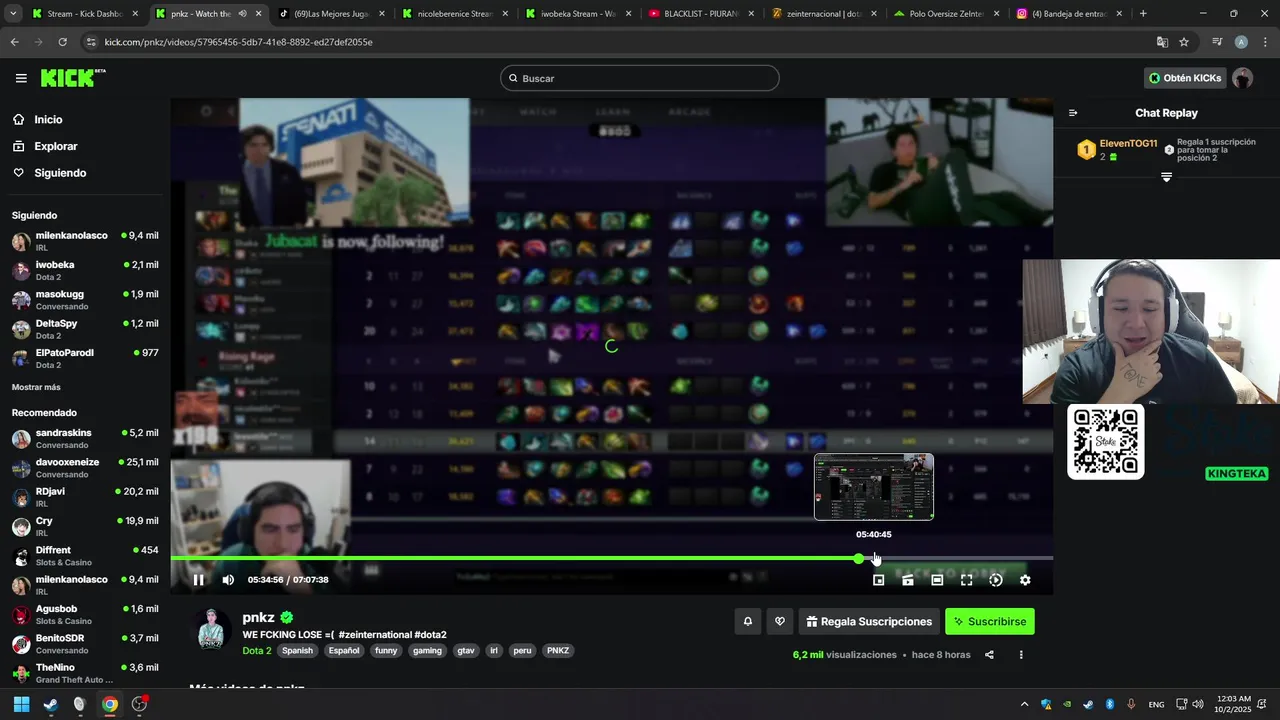This screenshot has width=1280, height=720.
Task: Share this video
Action: tap(989, 655)
